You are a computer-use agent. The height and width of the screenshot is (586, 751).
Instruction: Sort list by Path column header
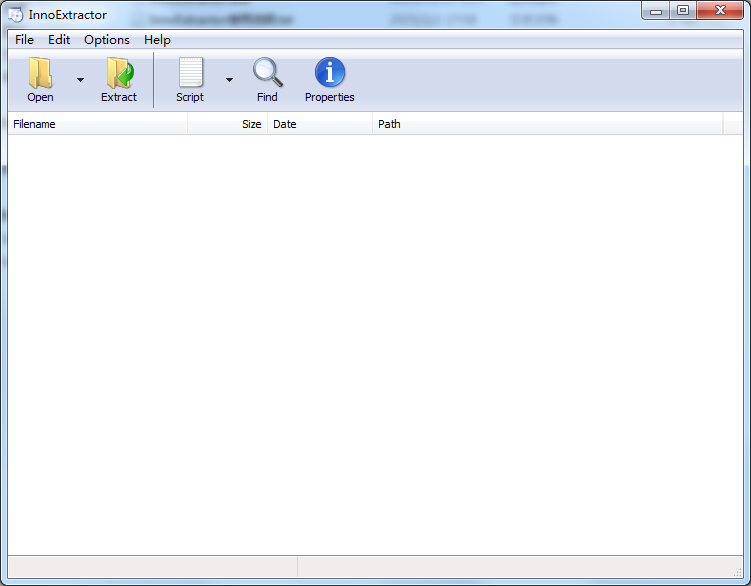547,124
